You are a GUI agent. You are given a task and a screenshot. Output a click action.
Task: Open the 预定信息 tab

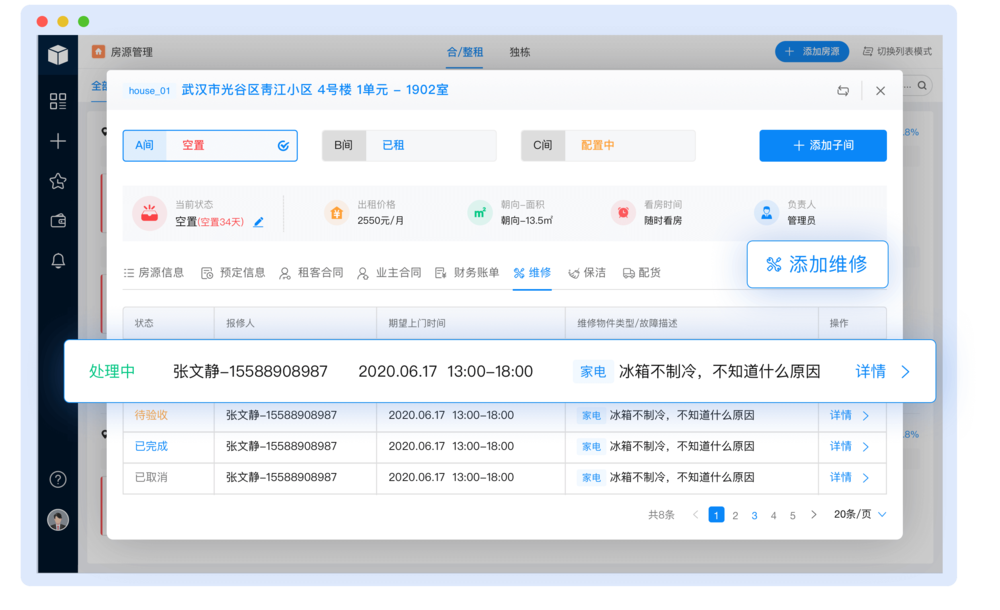233,273
